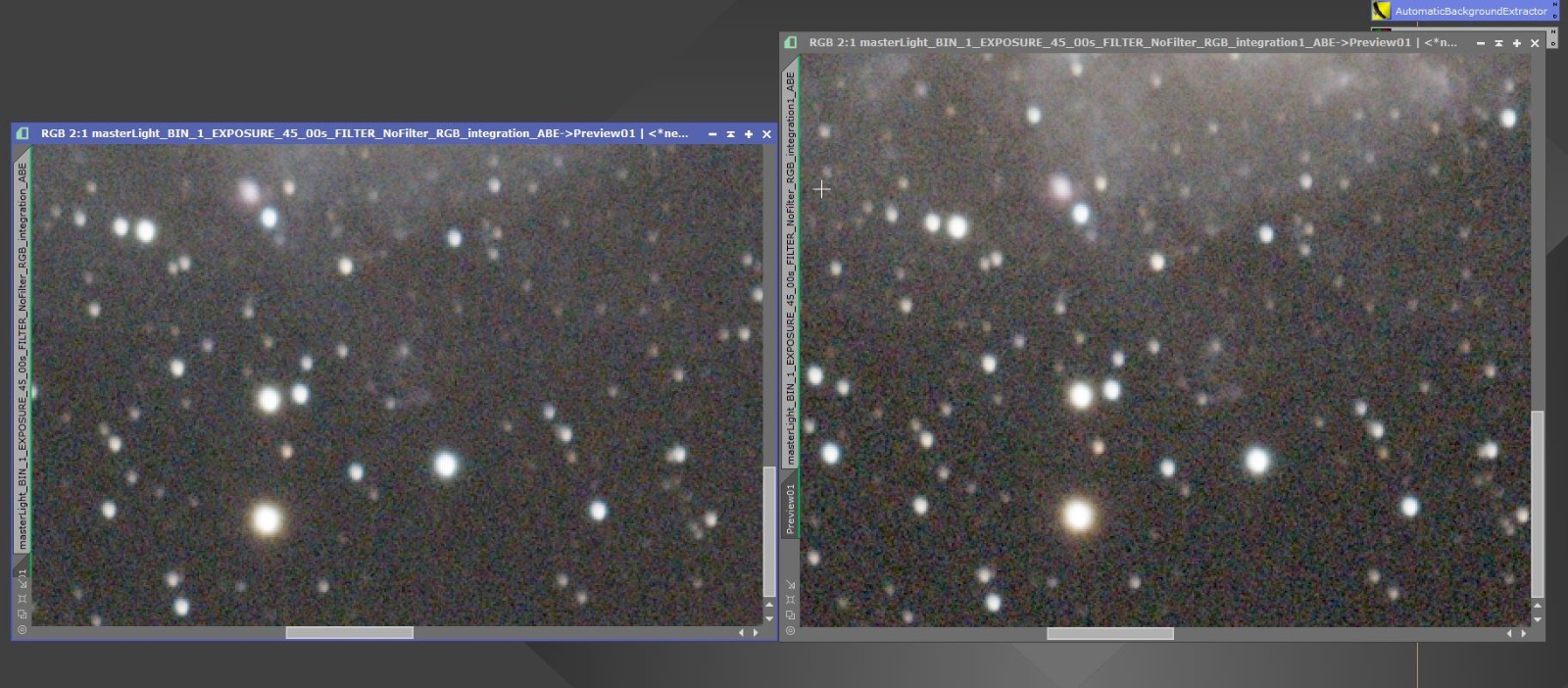
Task: Click the view icon in the integration1_ABE window title bar
Action: [791, 43]
